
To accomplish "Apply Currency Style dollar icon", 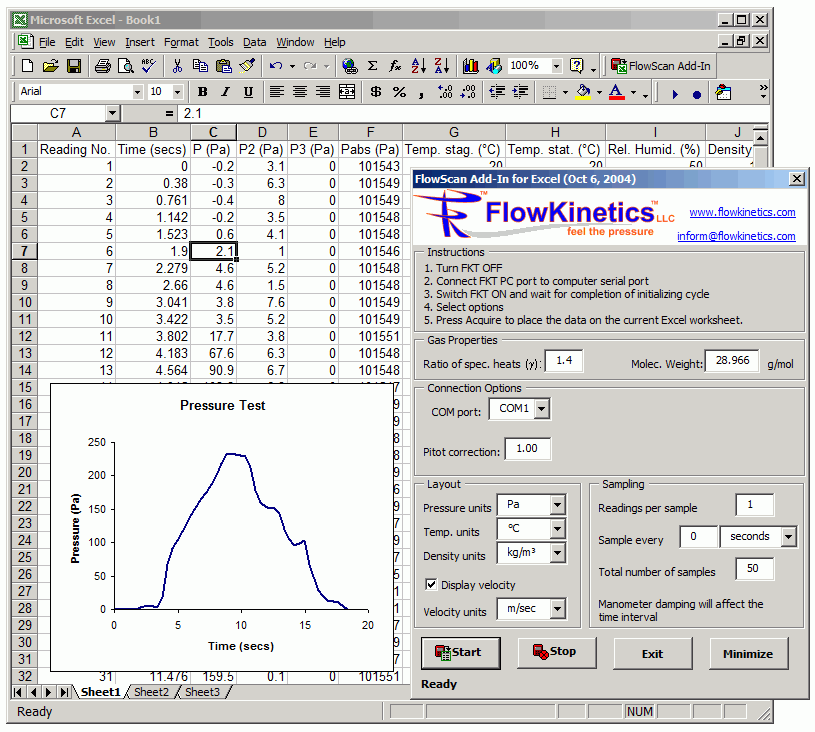I will (x=375, y=92).
